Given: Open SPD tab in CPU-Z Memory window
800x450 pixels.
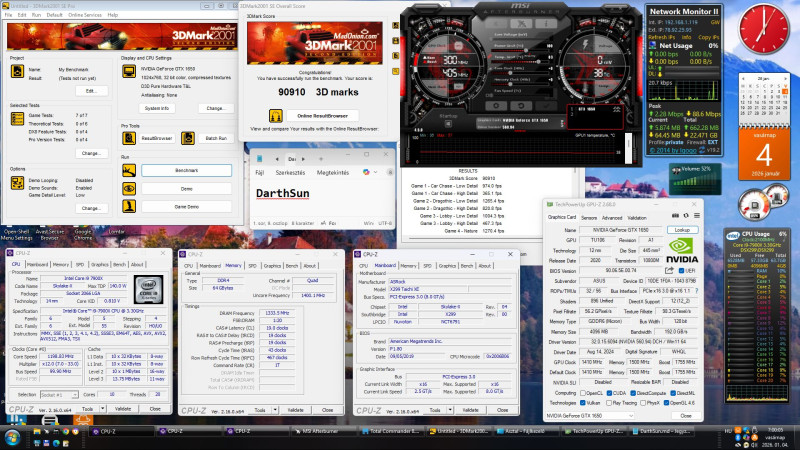Looking at the screenshot, I should point(252,266).
